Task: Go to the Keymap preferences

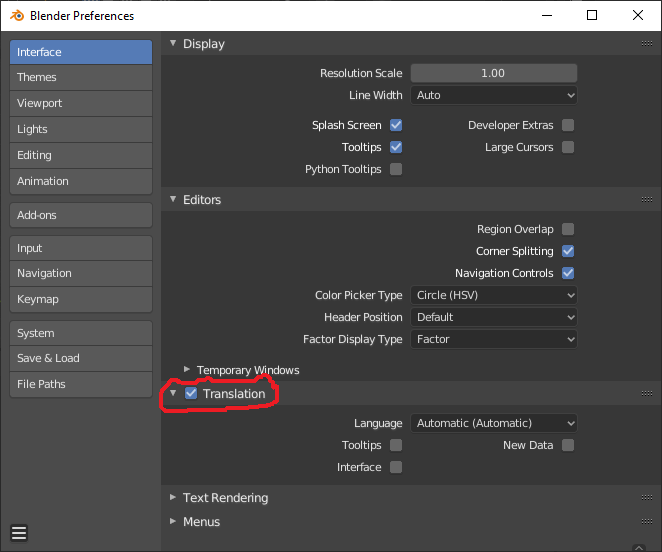Action: click(81, 299)
